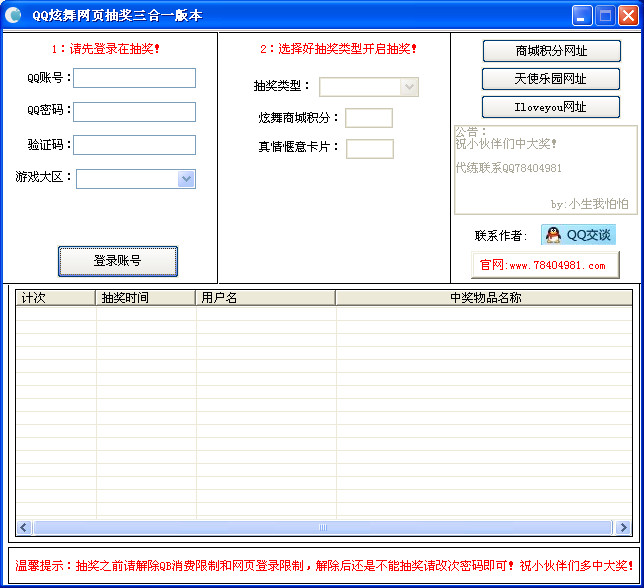Click the horizontal scrollbar thumb
The height and width of the screenshot is (588, 644).
(323, 527)
